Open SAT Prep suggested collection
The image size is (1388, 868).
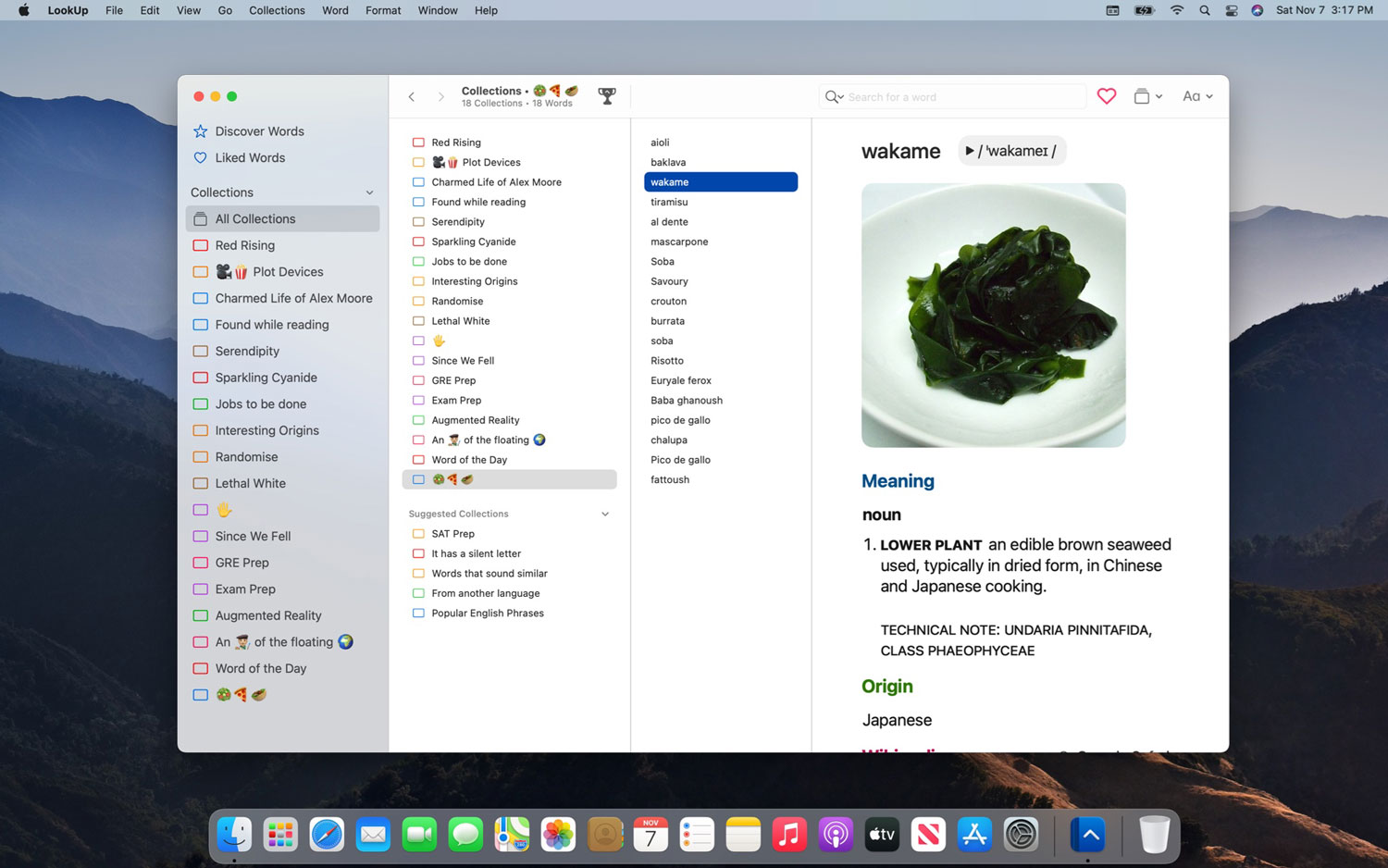coord(452,534)
